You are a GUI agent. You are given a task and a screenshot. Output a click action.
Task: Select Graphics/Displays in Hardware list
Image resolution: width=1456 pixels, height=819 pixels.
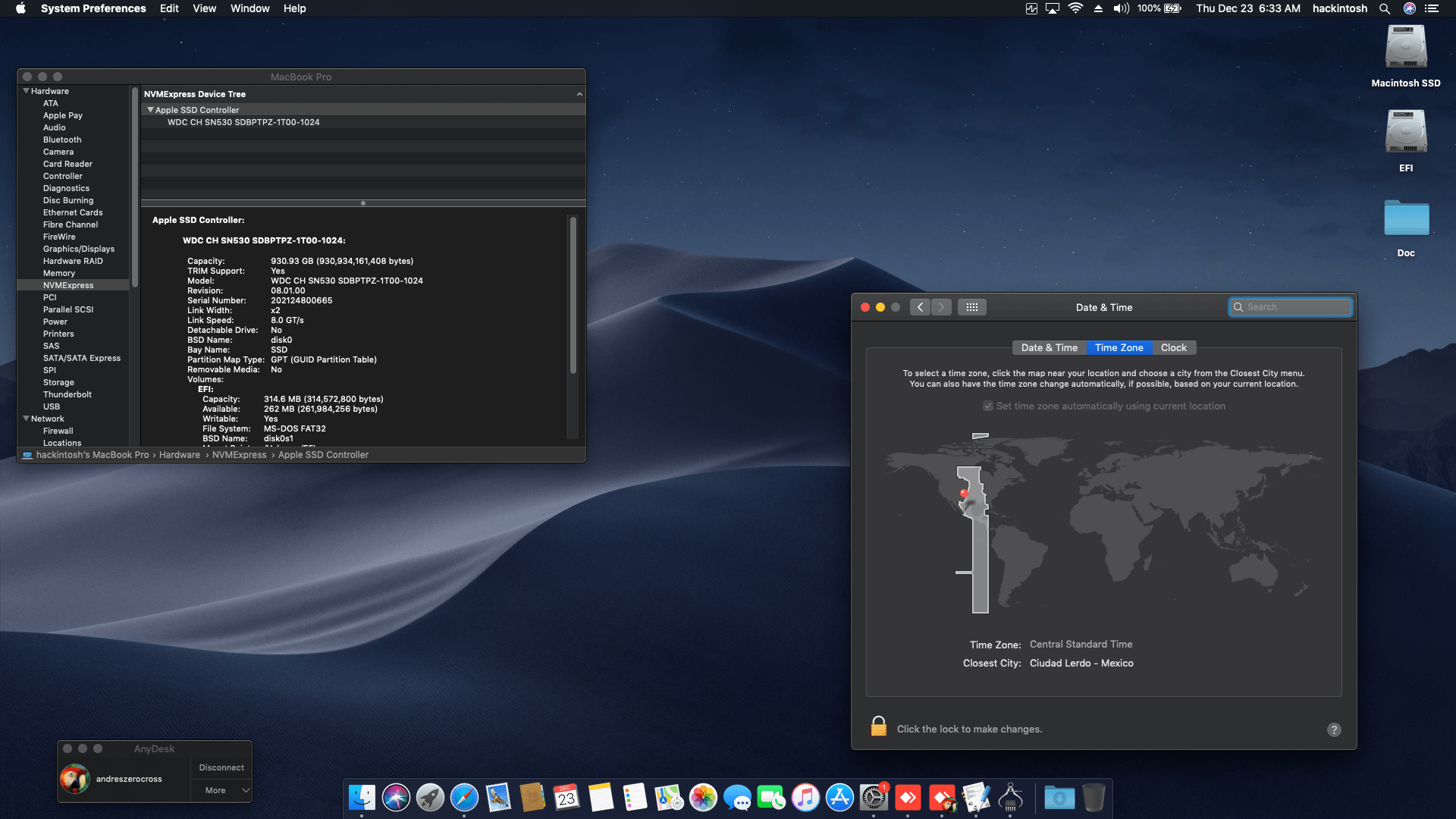click(x=79, y=249)
